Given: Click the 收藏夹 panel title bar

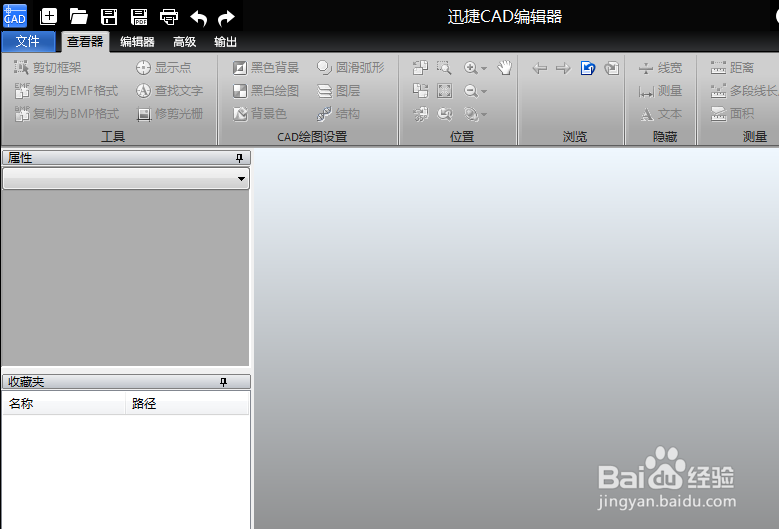Looking at the screenshot, I should tap(126, 381).
